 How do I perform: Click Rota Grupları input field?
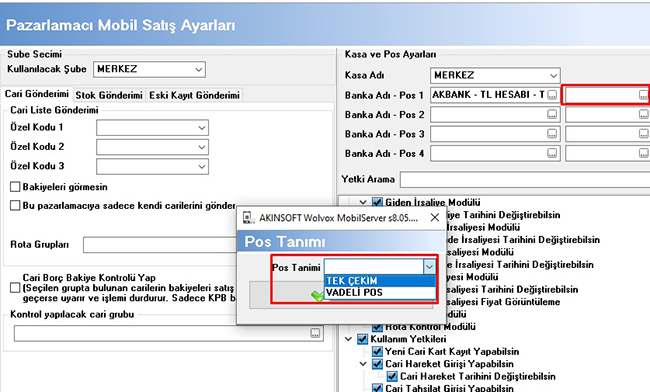(160, 244)
